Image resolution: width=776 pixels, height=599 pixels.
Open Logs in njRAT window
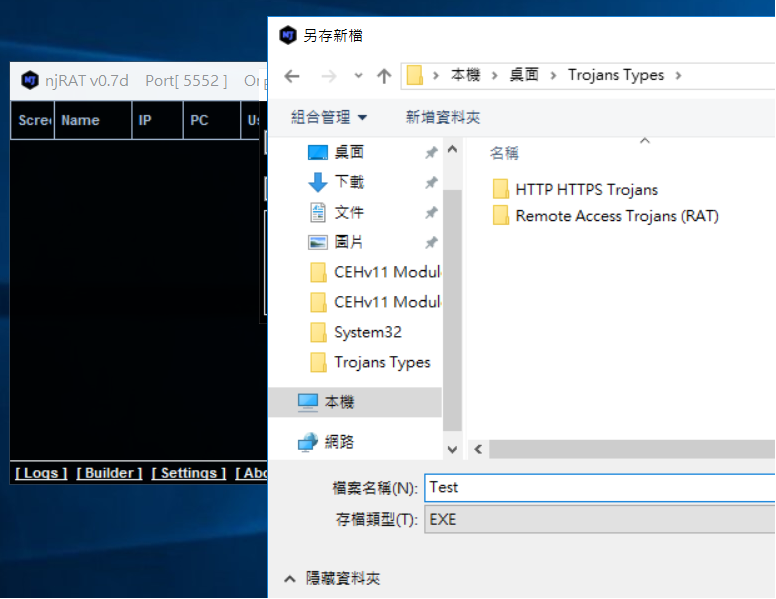tap(41, 473)
